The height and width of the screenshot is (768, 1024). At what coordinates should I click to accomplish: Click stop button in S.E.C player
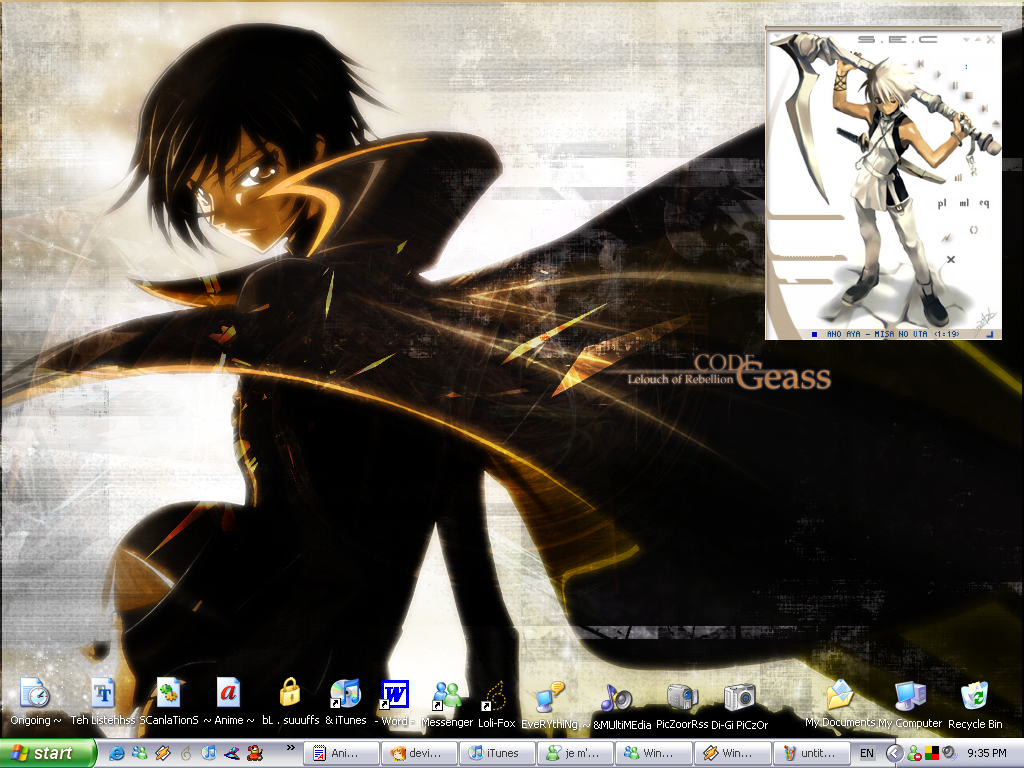coord(968,95)
